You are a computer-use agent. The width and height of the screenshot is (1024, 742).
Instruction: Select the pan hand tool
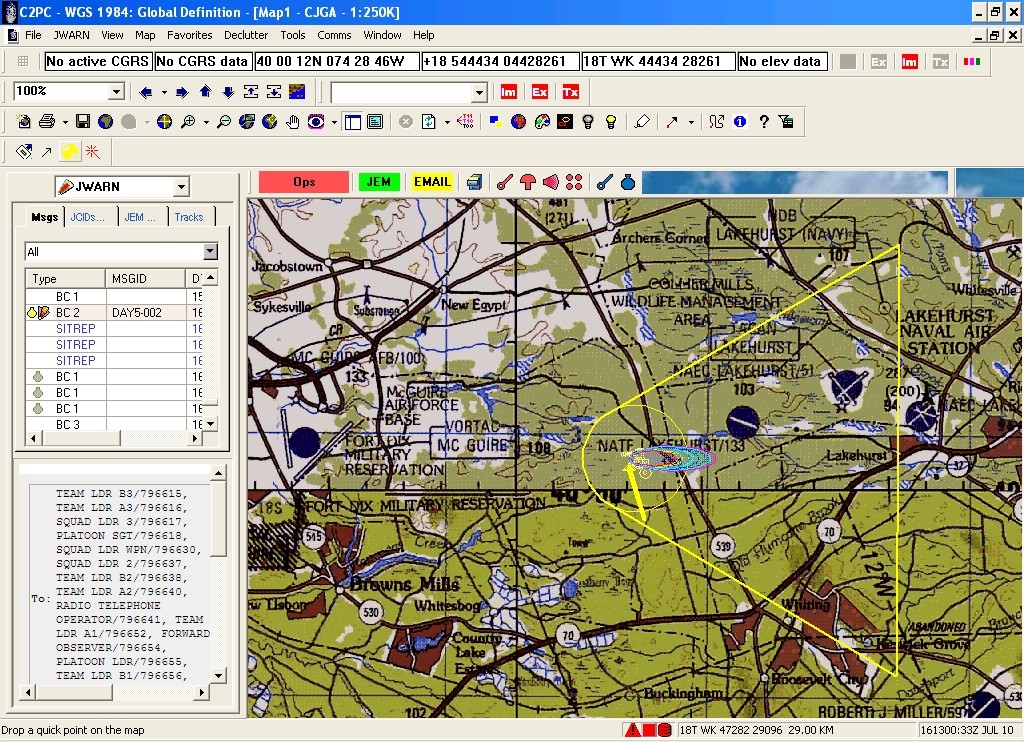(x=293, y=121)
